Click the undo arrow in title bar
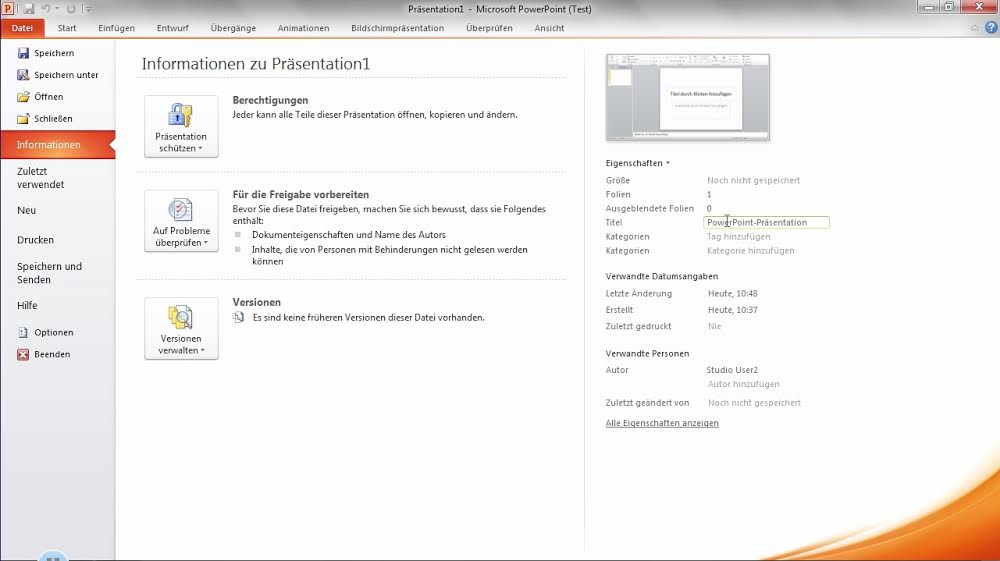The image size is (1000, 561). coord(46,9)
